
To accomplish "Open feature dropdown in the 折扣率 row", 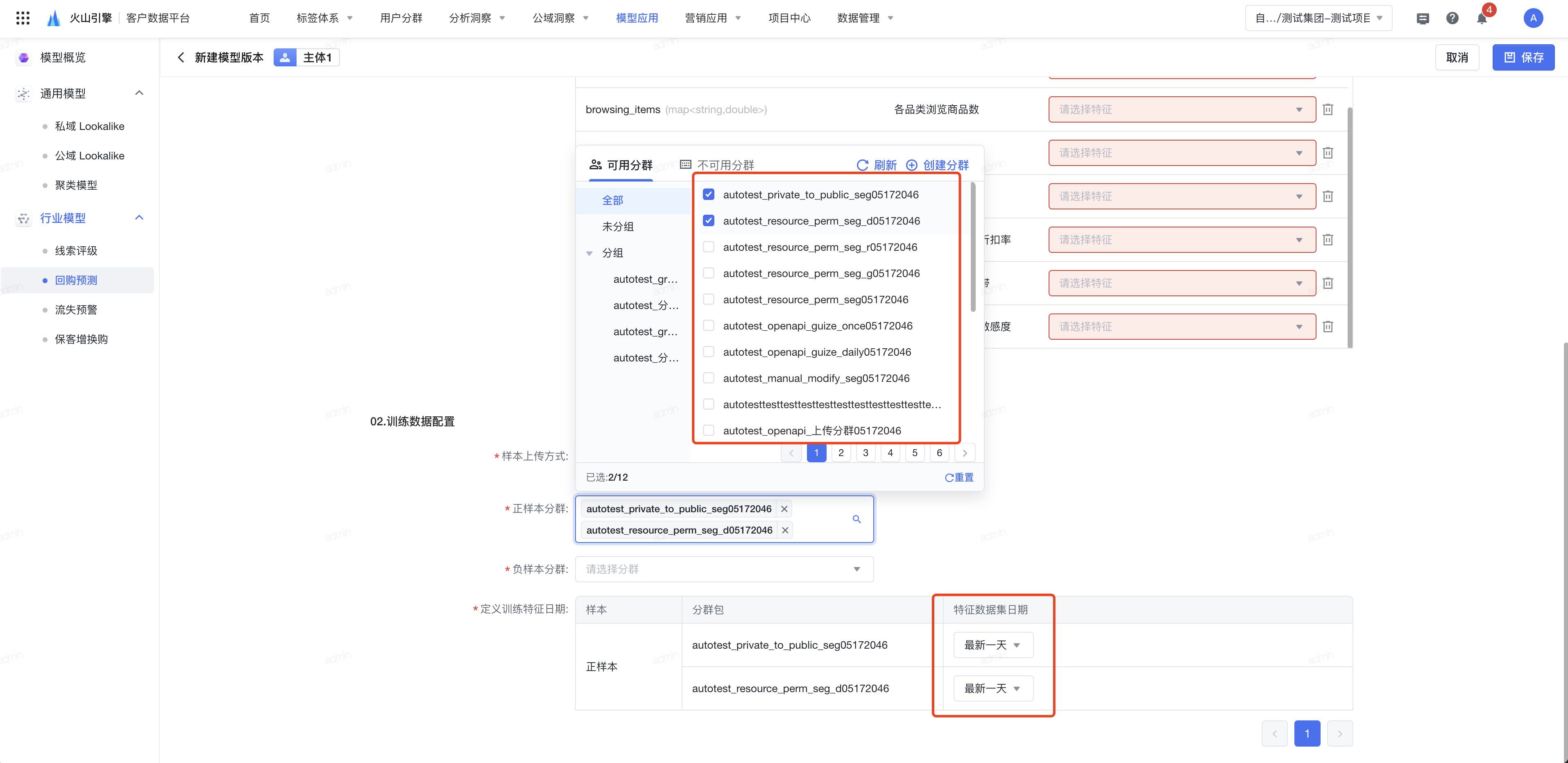I will (1182, 240).
